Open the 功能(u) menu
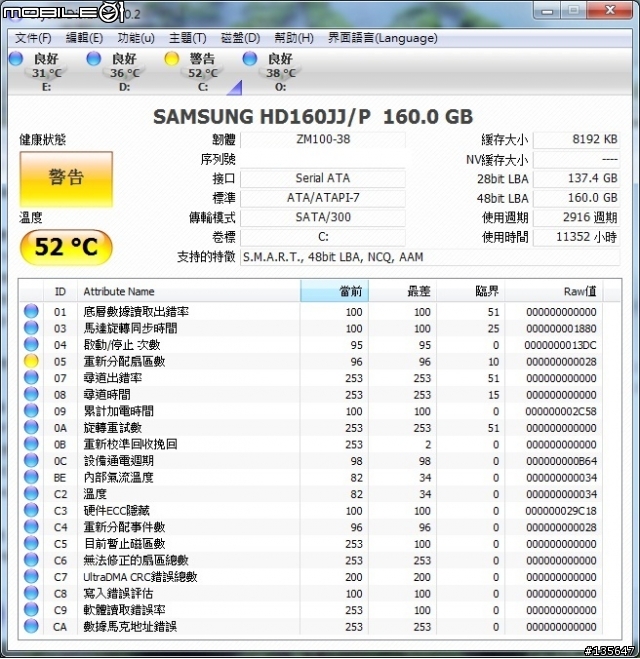This screenshot has height=659, width=640. [136, 38]
